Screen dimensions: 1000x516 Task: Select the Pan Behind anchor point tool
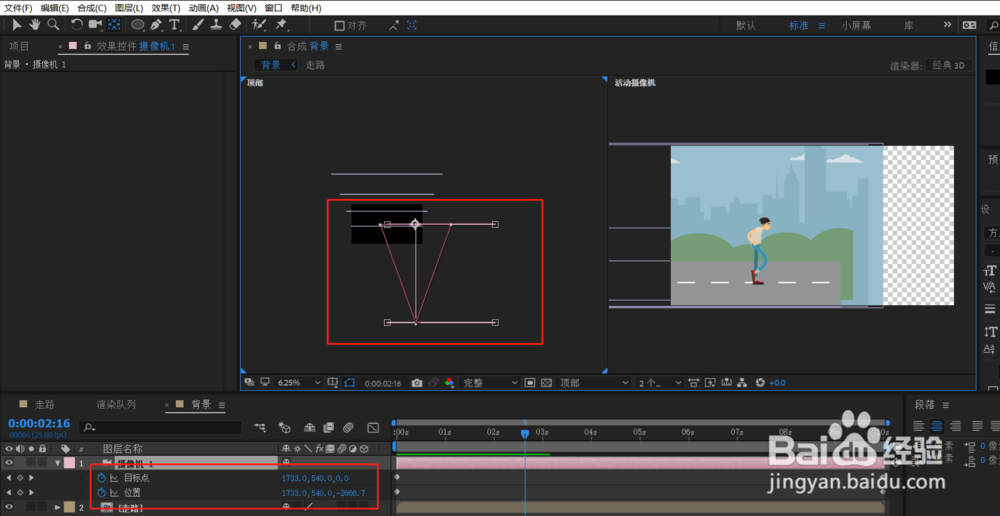click(x=114, y=25)
